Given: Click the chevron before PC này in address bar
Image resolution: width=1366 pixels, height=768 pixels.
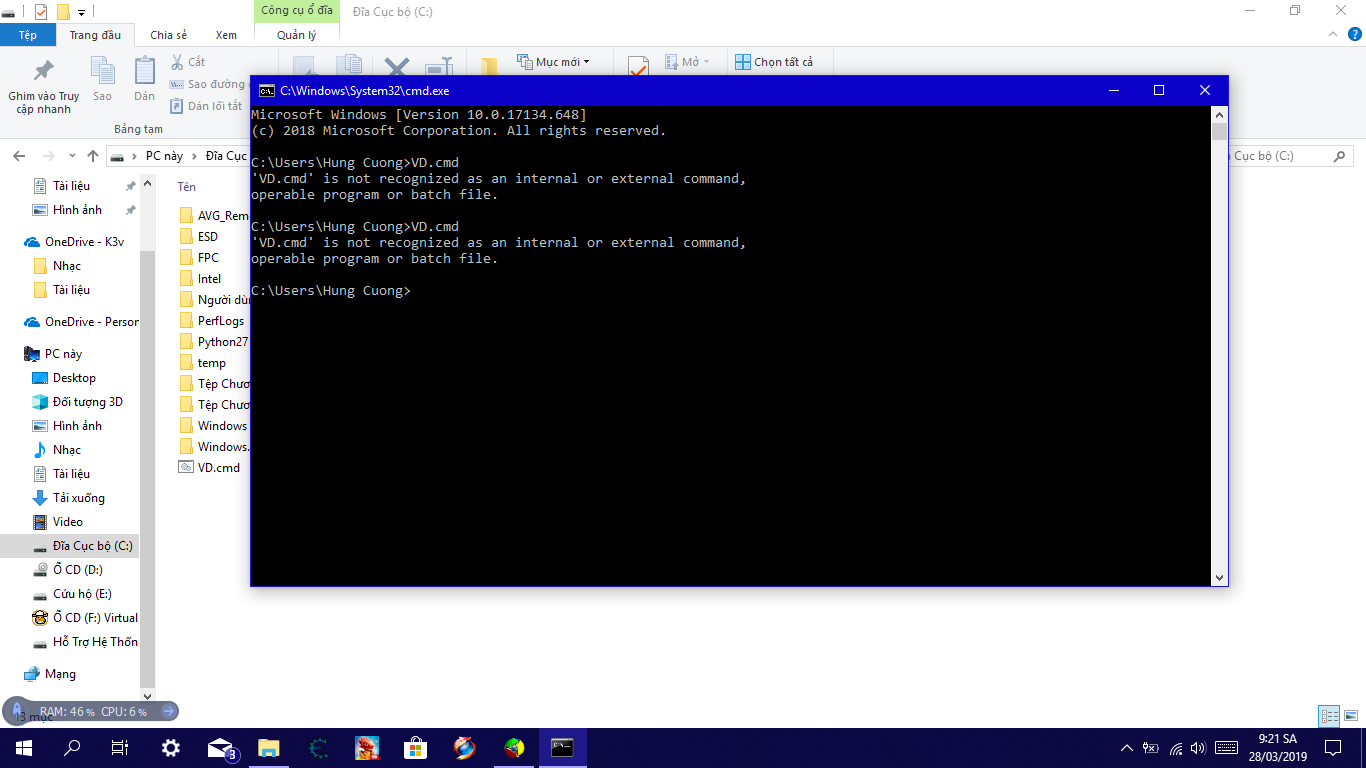Looking at the screenshot, I should (135, 156).
